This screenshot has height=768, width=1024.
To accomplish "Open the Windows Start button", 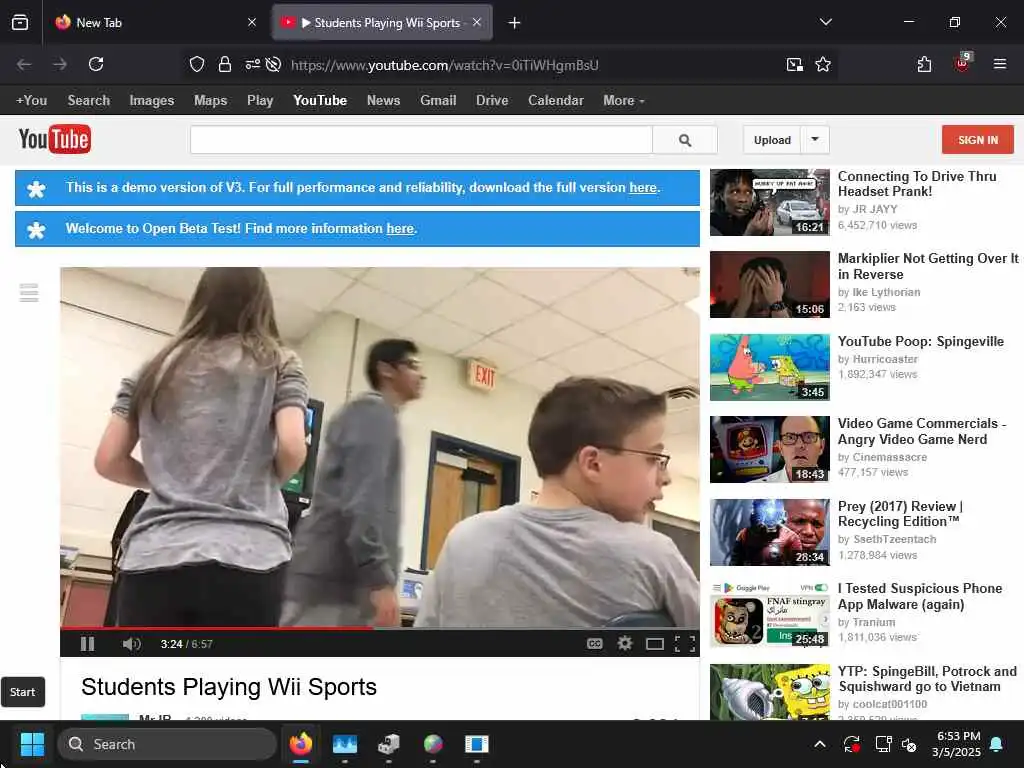I will pyautogui.click(x=32, y=744).
